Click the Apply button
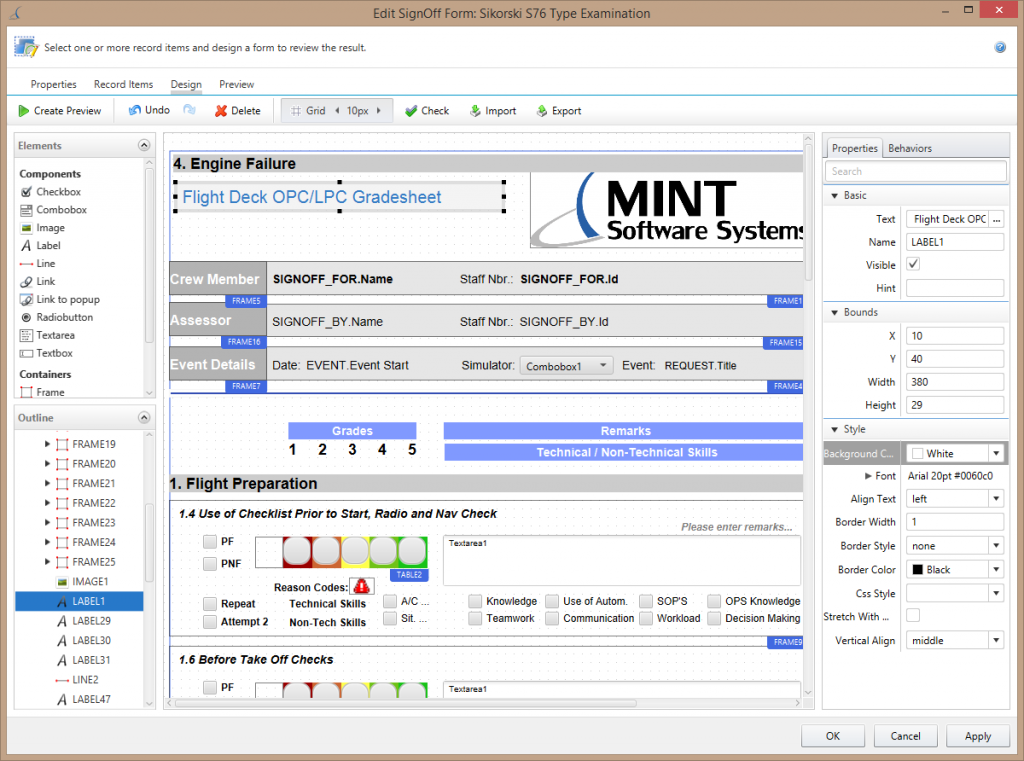This screenshot has width=1024, height=761. pos(977,736)
